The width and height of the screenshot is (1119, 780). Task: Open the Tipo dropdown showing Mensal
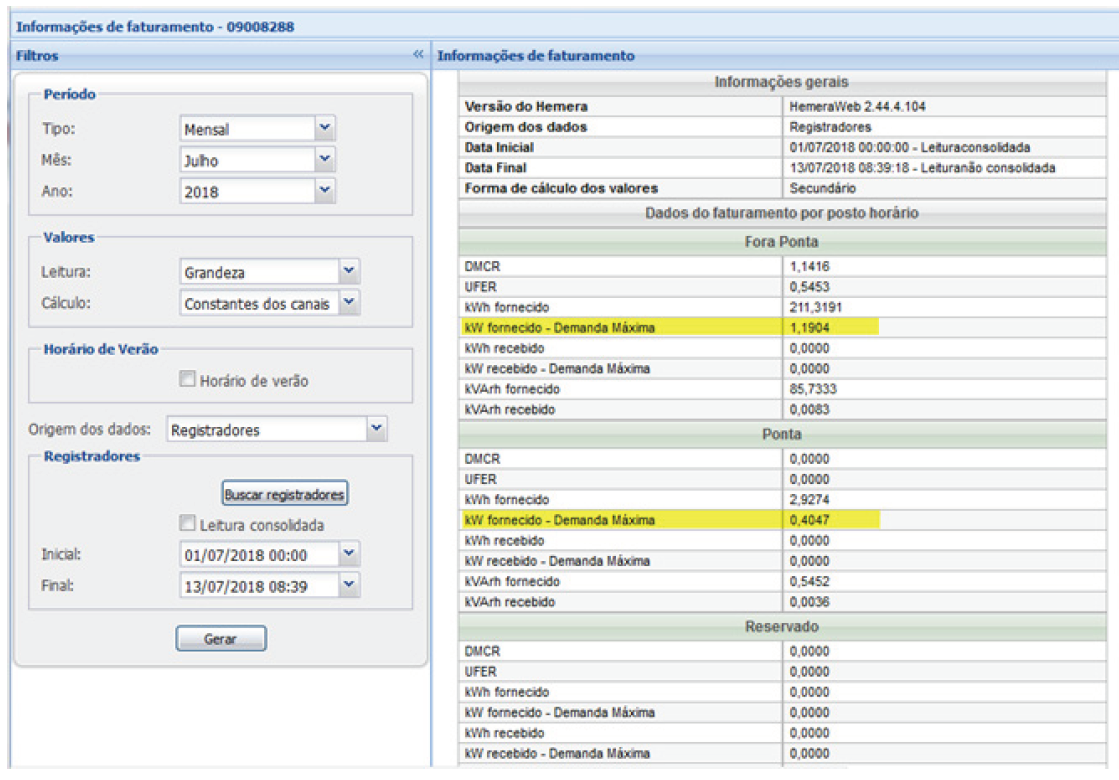click(324, 128)
